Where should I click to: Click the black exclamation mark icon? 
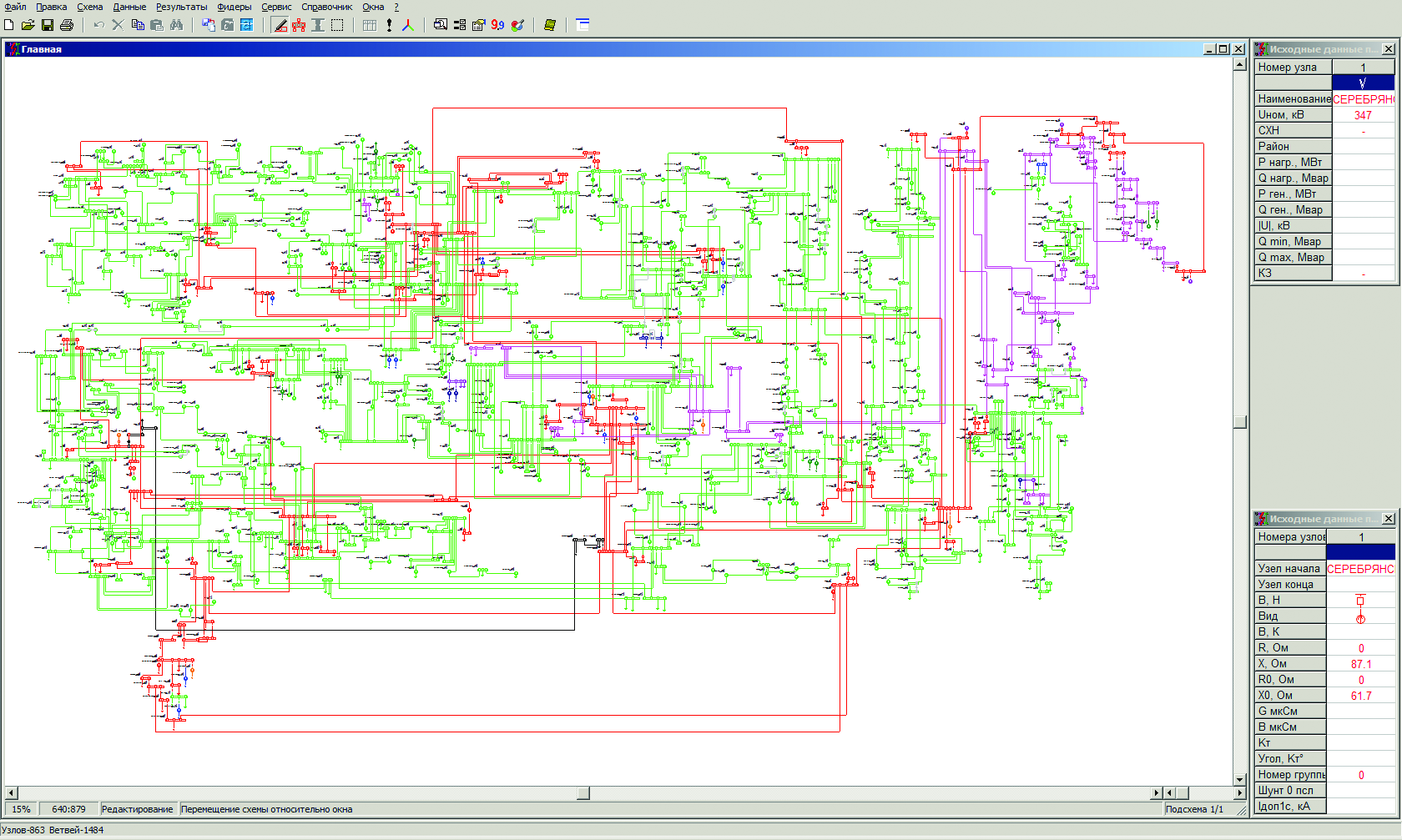pos(389,25)
